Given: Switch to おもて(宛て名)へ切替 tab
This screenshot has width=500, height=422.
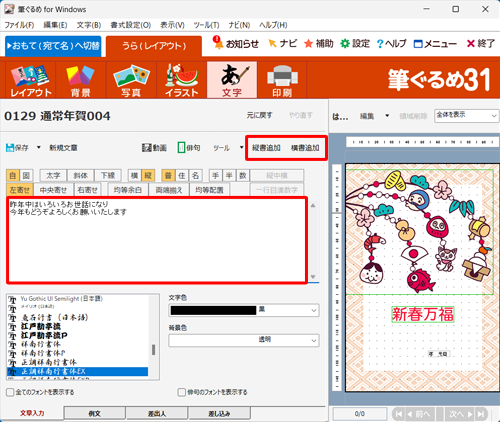Looking at the screenshot, I should [x=53, y=46].
